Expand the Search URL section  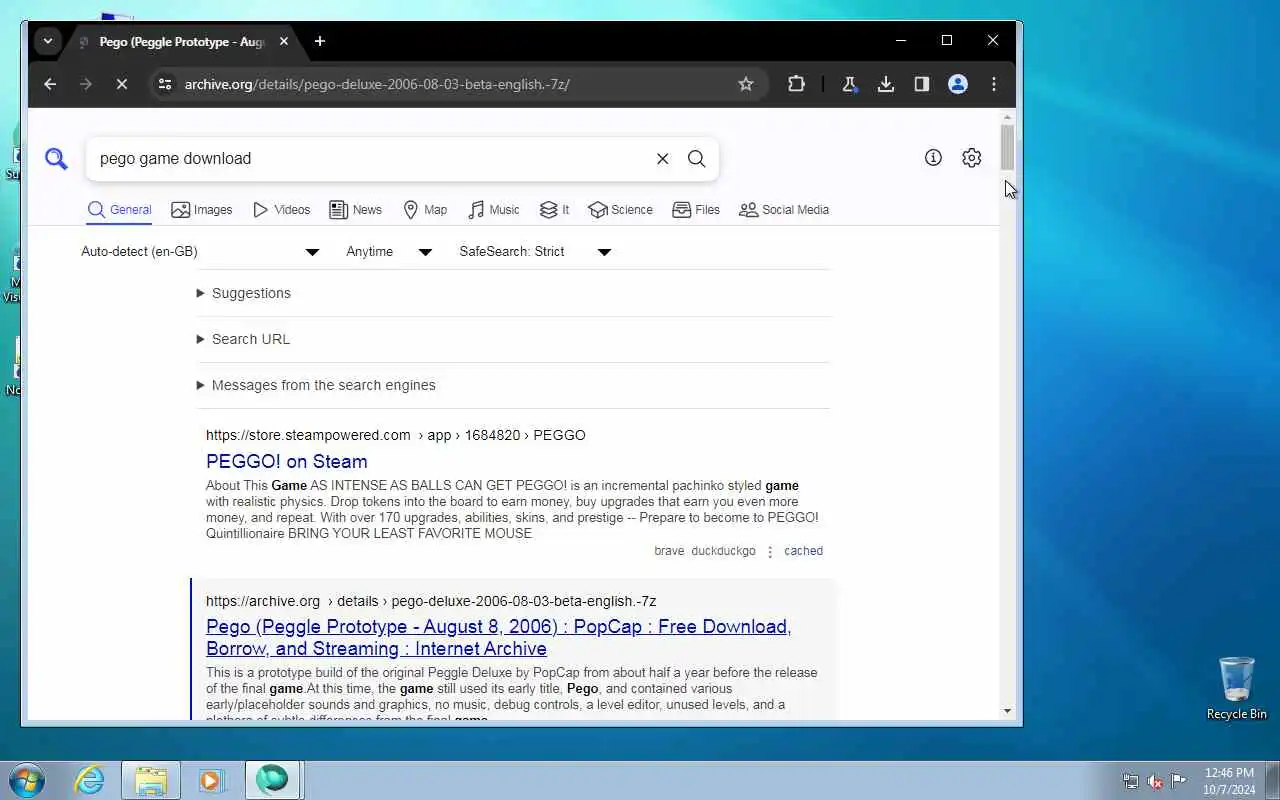pyautogui.click(x=243, y=339)
